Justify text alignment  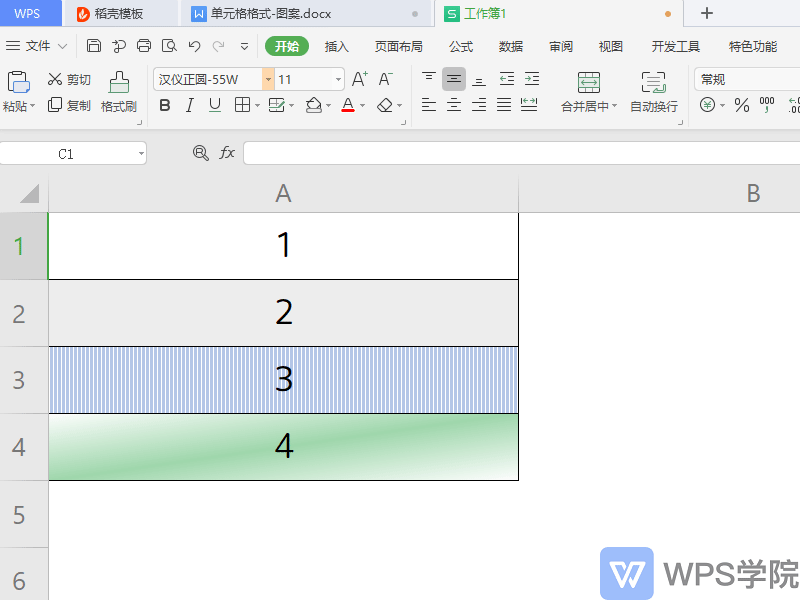pos(504,105)
